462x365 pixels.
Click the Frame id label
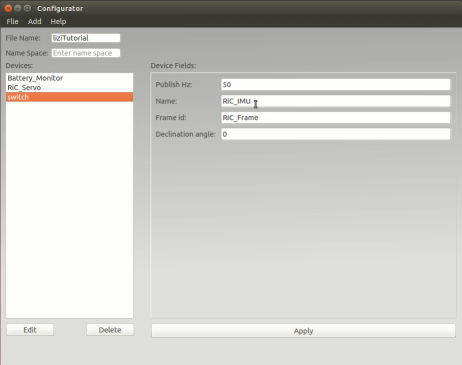(x=171, y=118)
